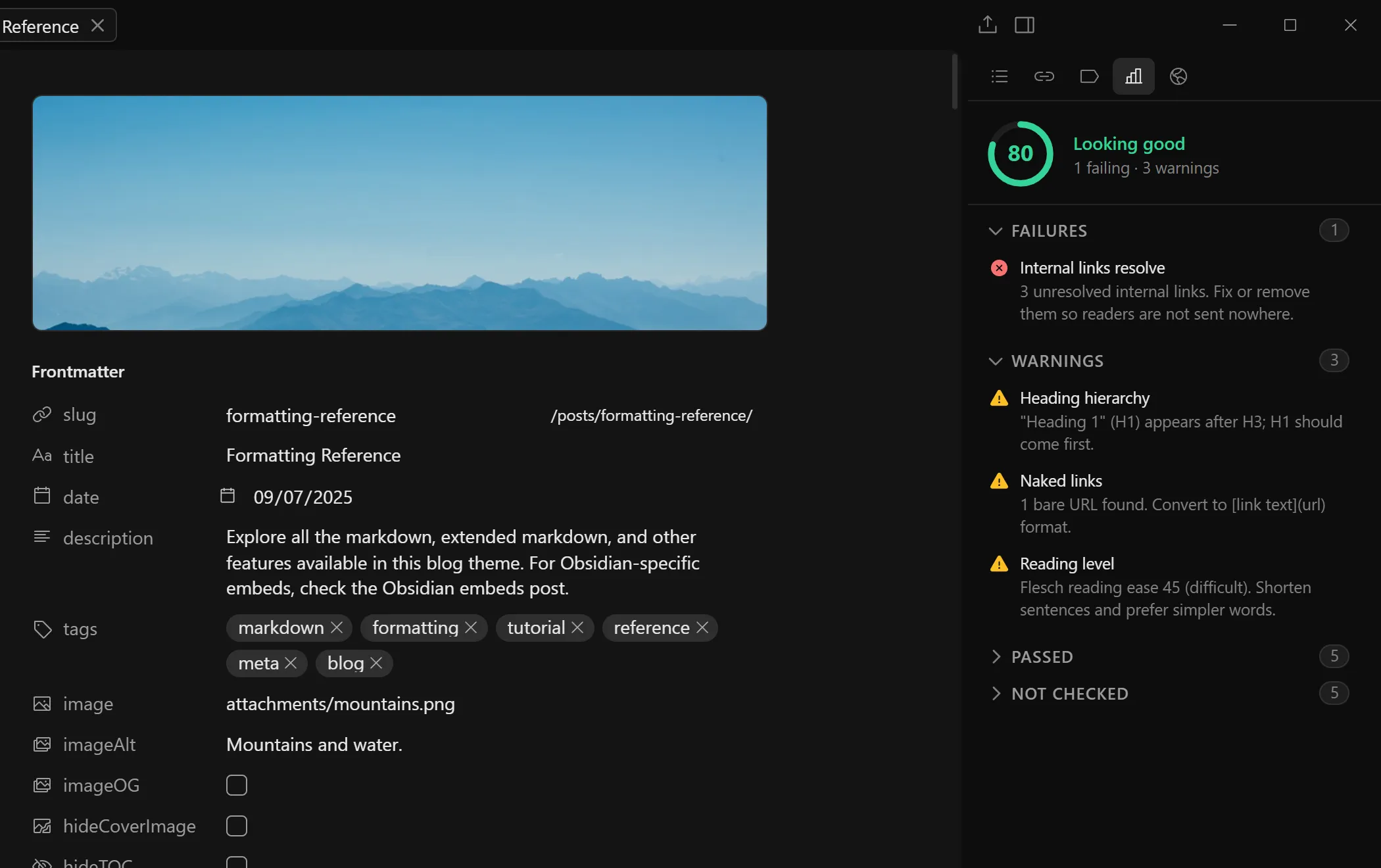
Task: Open the date picker calendar icon
Action: pos(228,496)
